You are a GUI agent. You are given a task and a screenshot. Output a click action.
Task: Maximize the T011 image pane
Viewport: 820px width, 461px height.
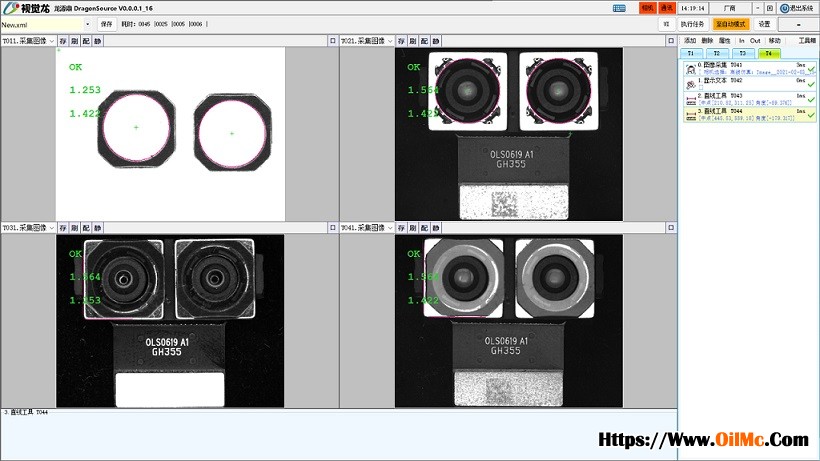[x=333, y=41]
